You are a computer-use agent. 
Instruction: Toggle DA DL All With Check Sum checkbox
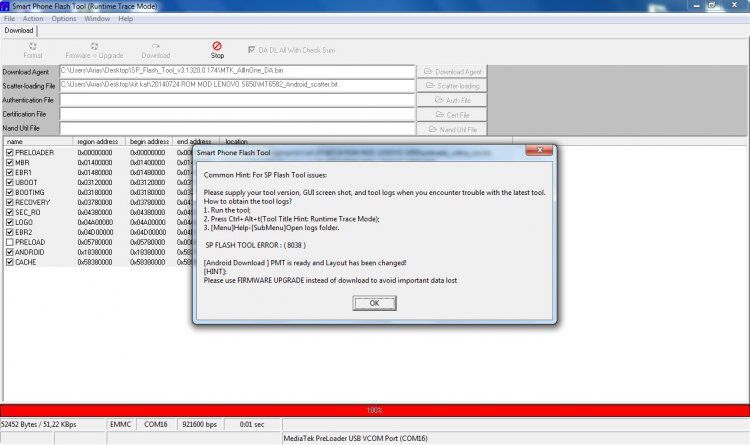[252, 50]
